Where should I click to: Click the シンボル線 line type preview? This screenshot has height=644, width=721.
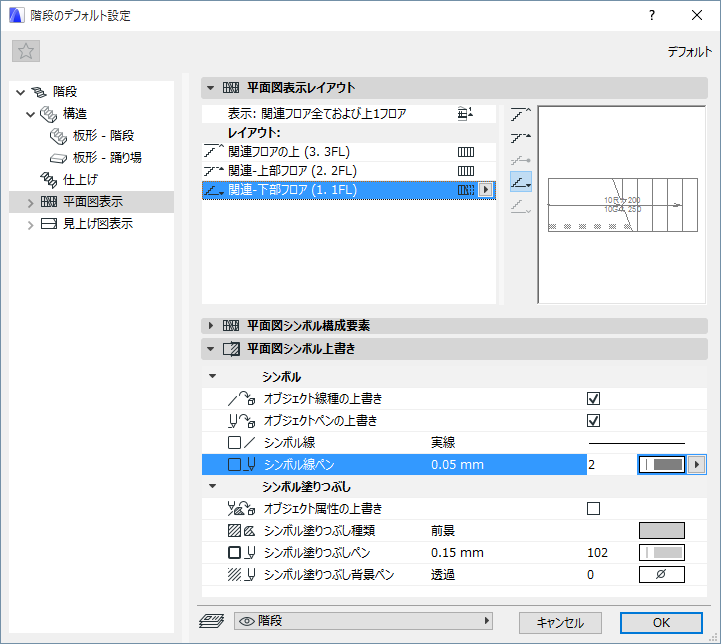click(637, 443)
